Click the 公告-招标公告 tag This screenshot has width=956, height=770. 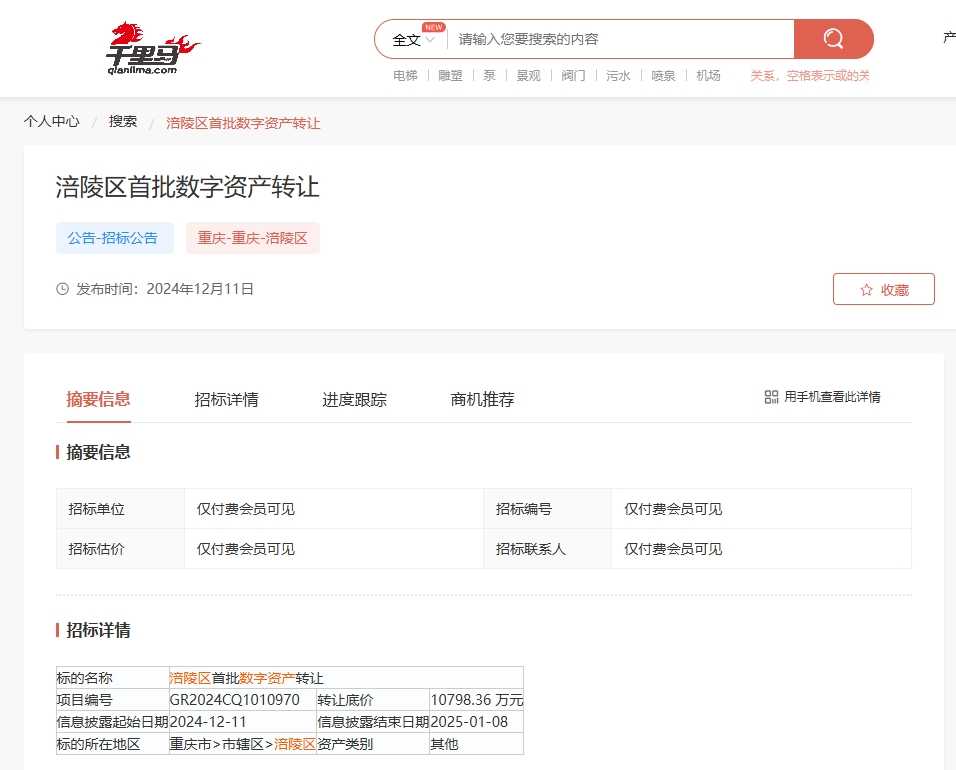[x=113, y=238]
